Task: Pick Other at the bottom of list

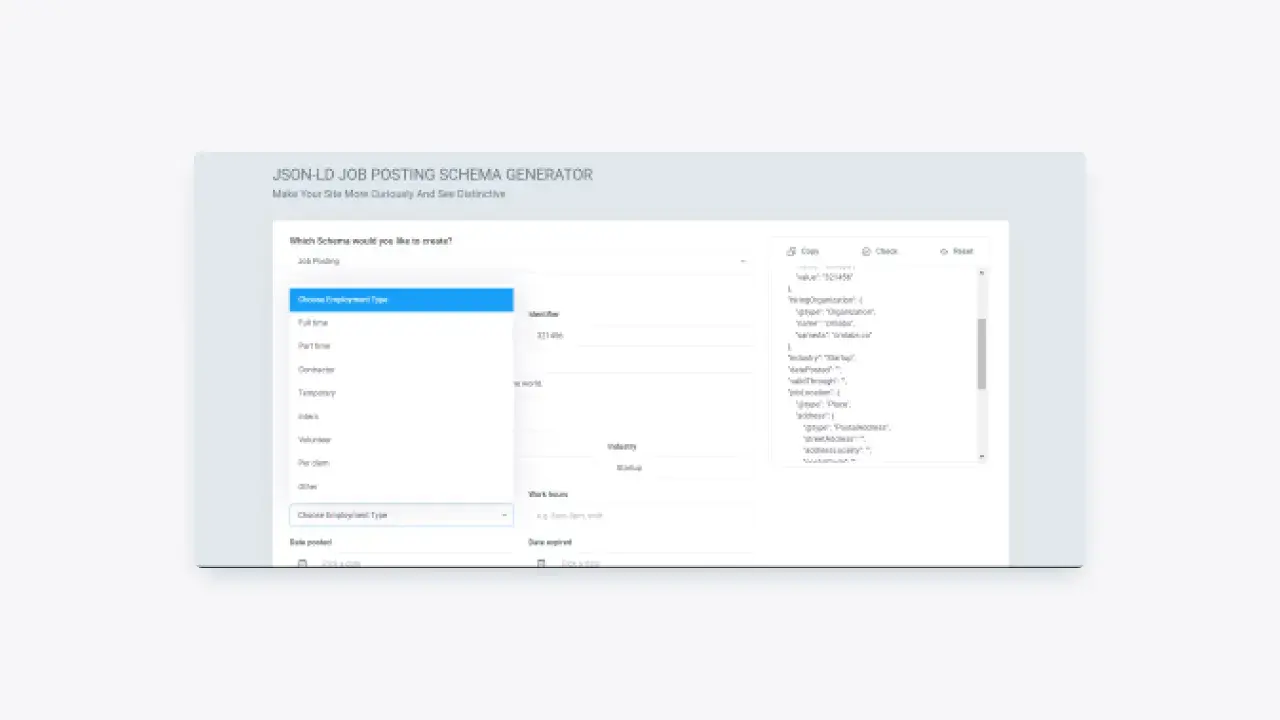Action: point(308,487)
